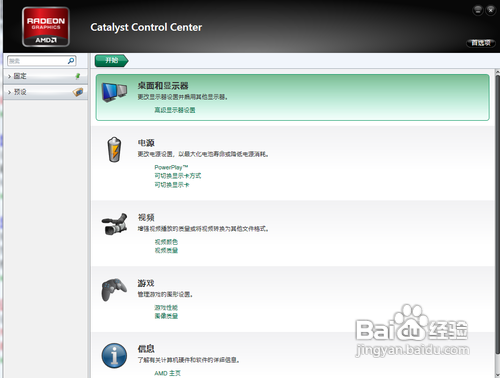This screenshot has width=500, height=378.
Task: Open AMD 主页 link
Action: tap(167, 373)
